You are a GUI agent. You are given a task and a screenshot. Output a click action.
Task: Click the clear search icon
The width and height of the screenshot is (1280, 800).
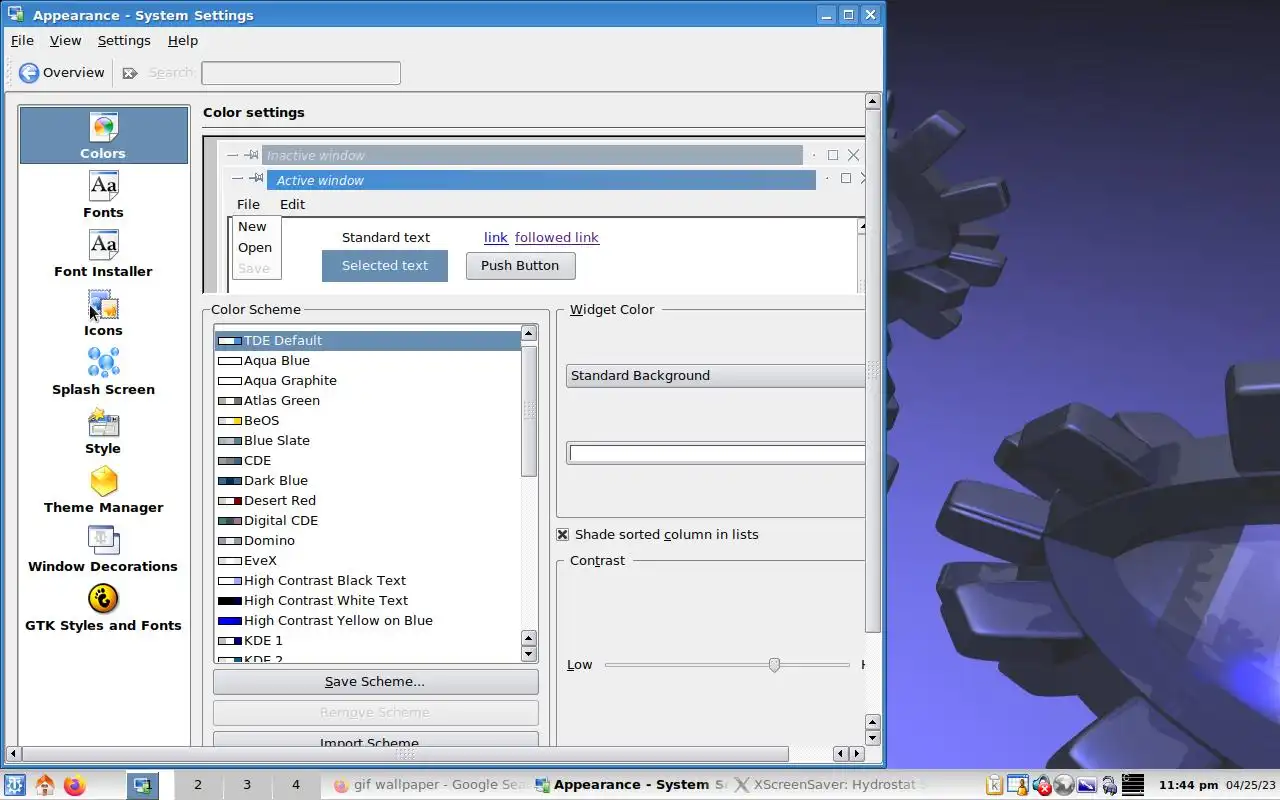(x=130, y=72)
